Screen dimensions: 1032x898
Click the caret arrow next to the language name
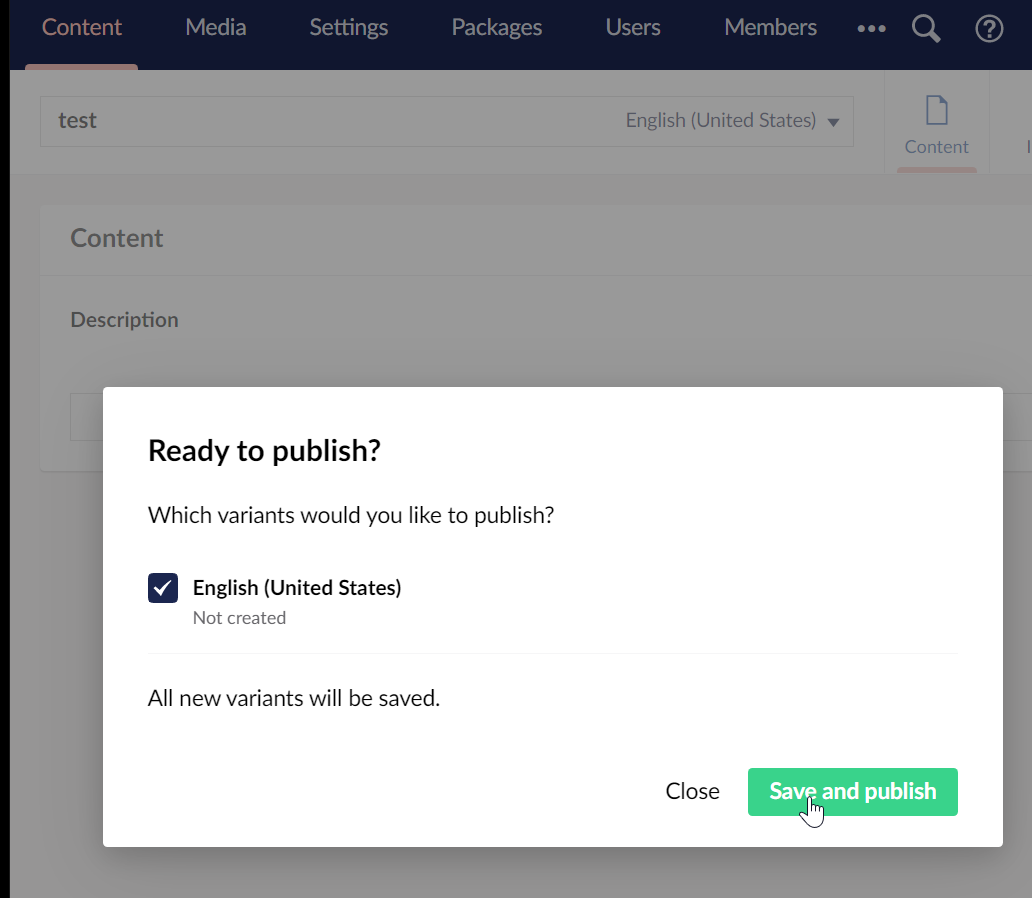(834, 121)
